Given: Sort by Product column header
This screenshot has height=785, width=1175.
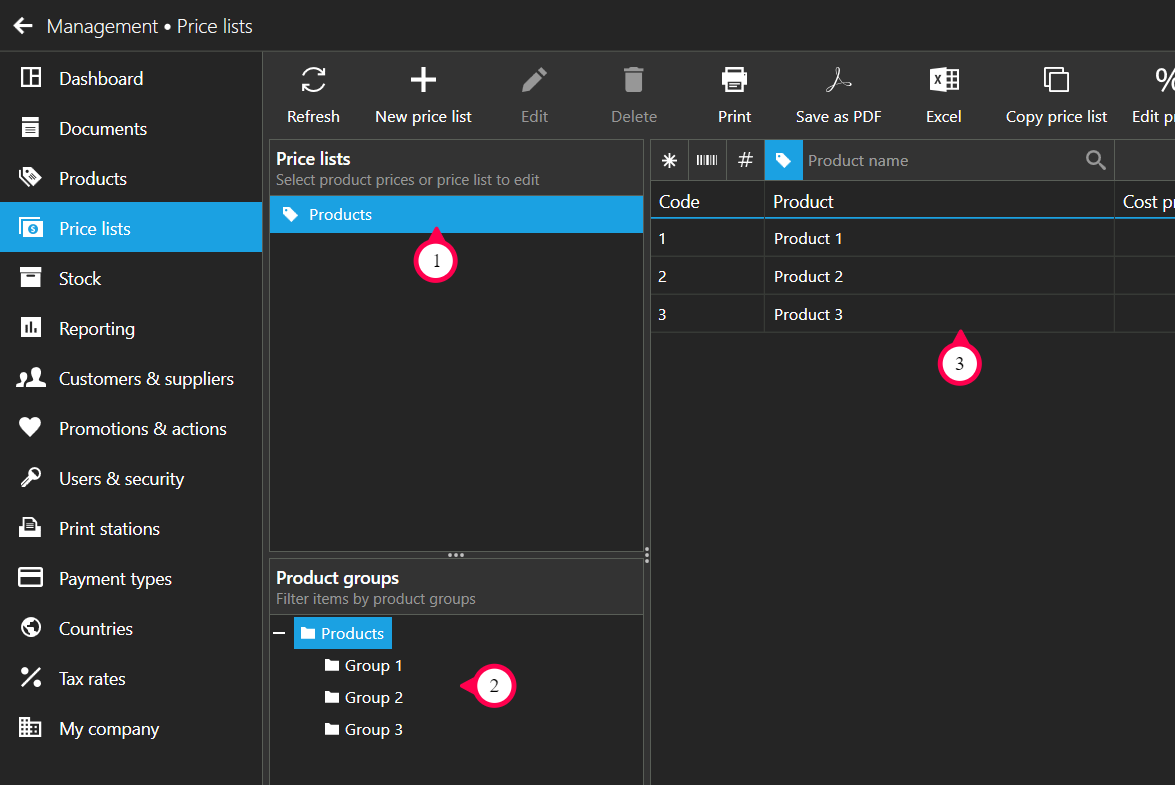Looking at the screenshot, I should tap(939, 201).
